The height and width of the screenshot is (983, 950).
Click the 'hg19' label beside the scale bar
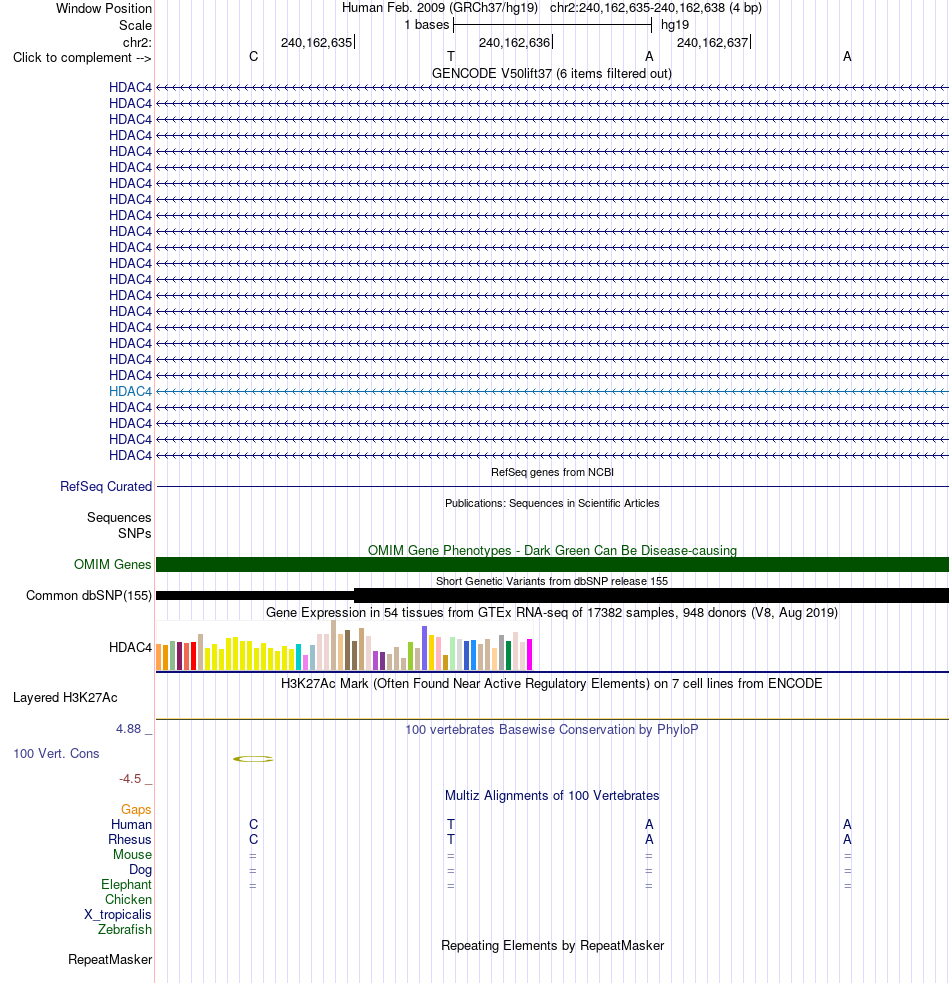point(675,25)
